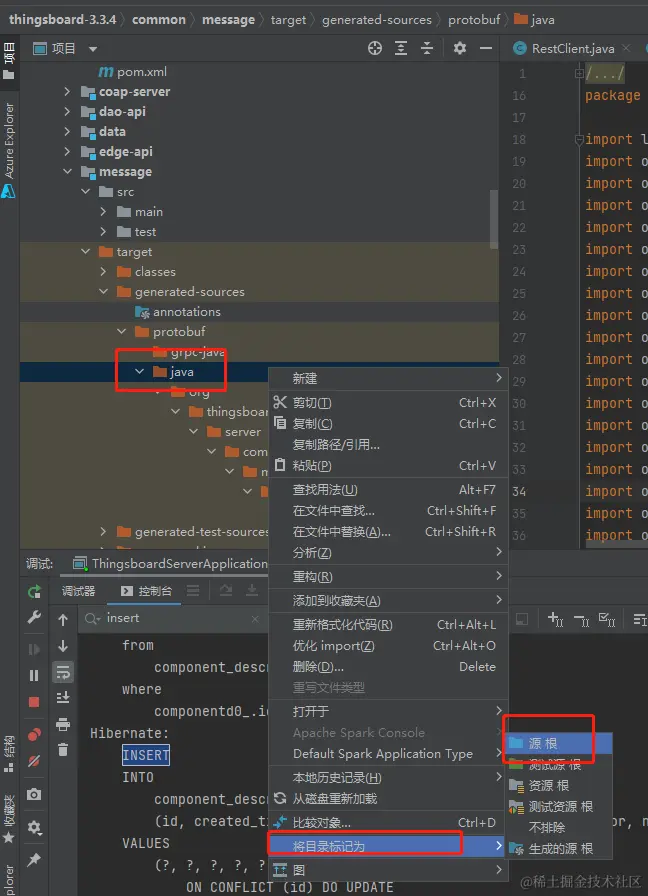Expand the dao-api module
The height and width of the screenshot is (896, 648).
tap(67, 111)
